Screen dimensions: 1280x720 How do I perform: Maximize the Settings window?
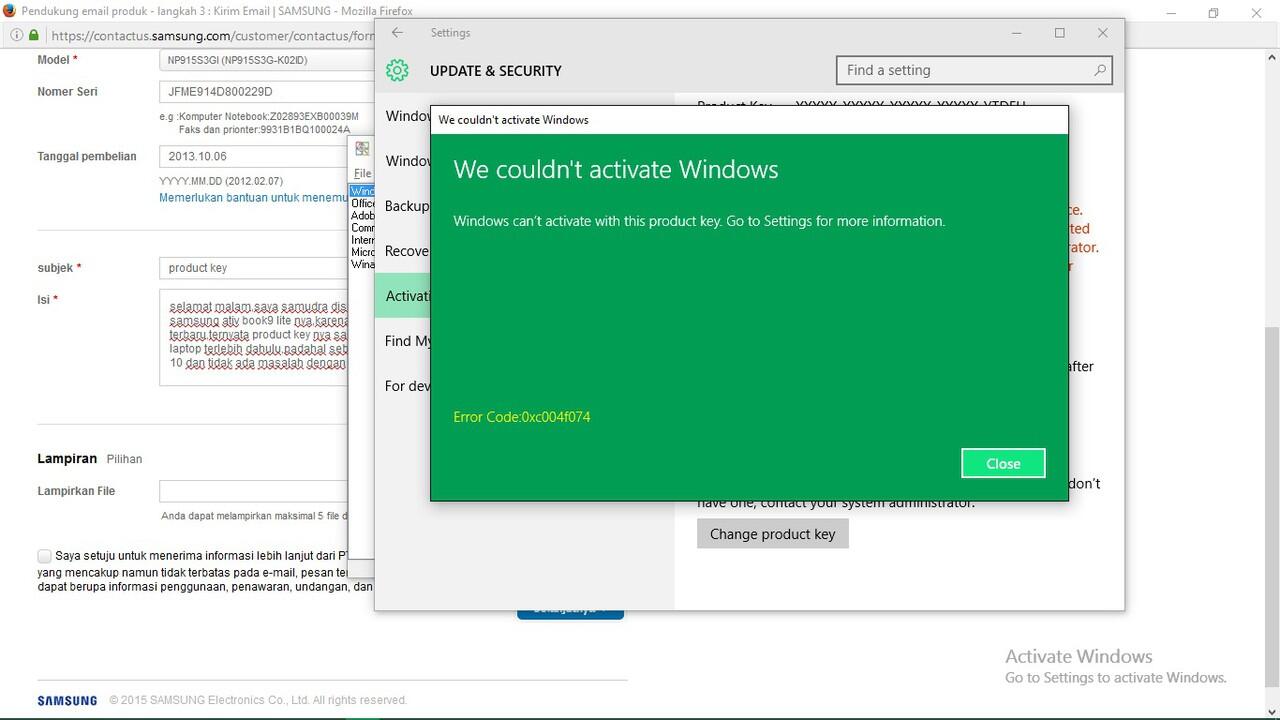point(1060,33)
